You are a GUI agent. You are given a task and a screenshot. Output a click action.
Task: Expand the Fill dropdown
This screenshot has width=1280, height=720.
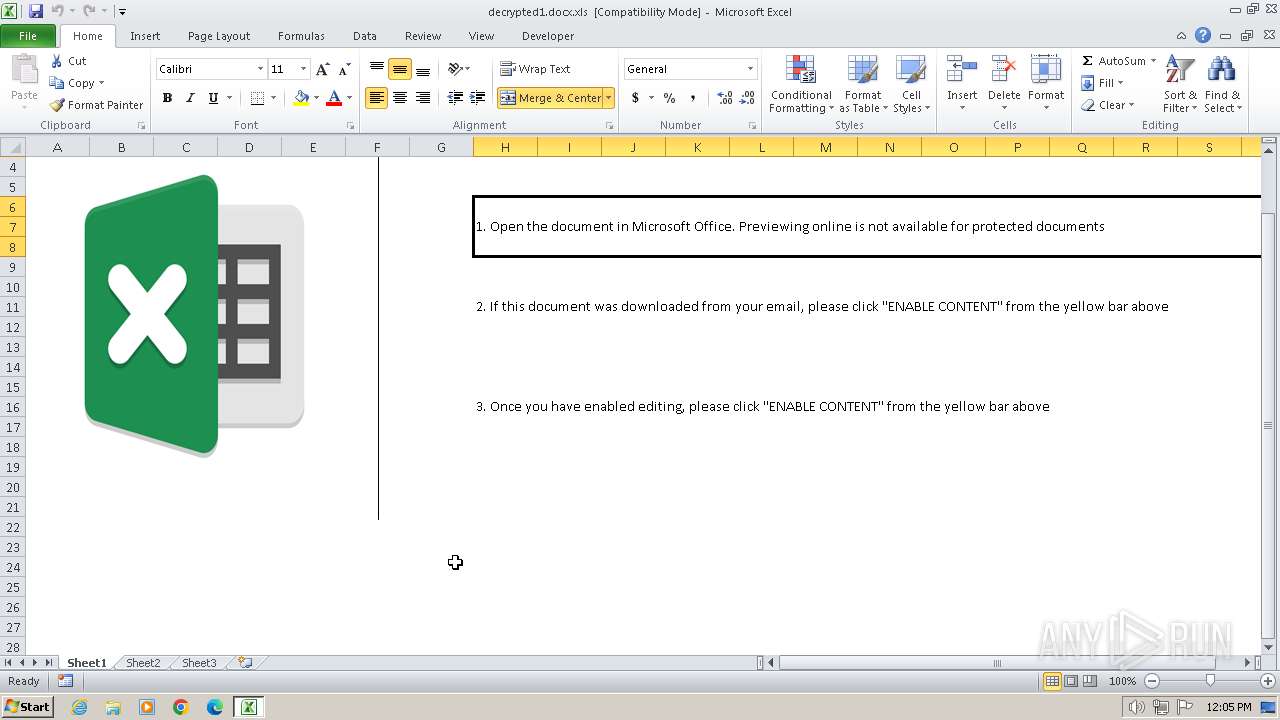[x=1120, y=83]
